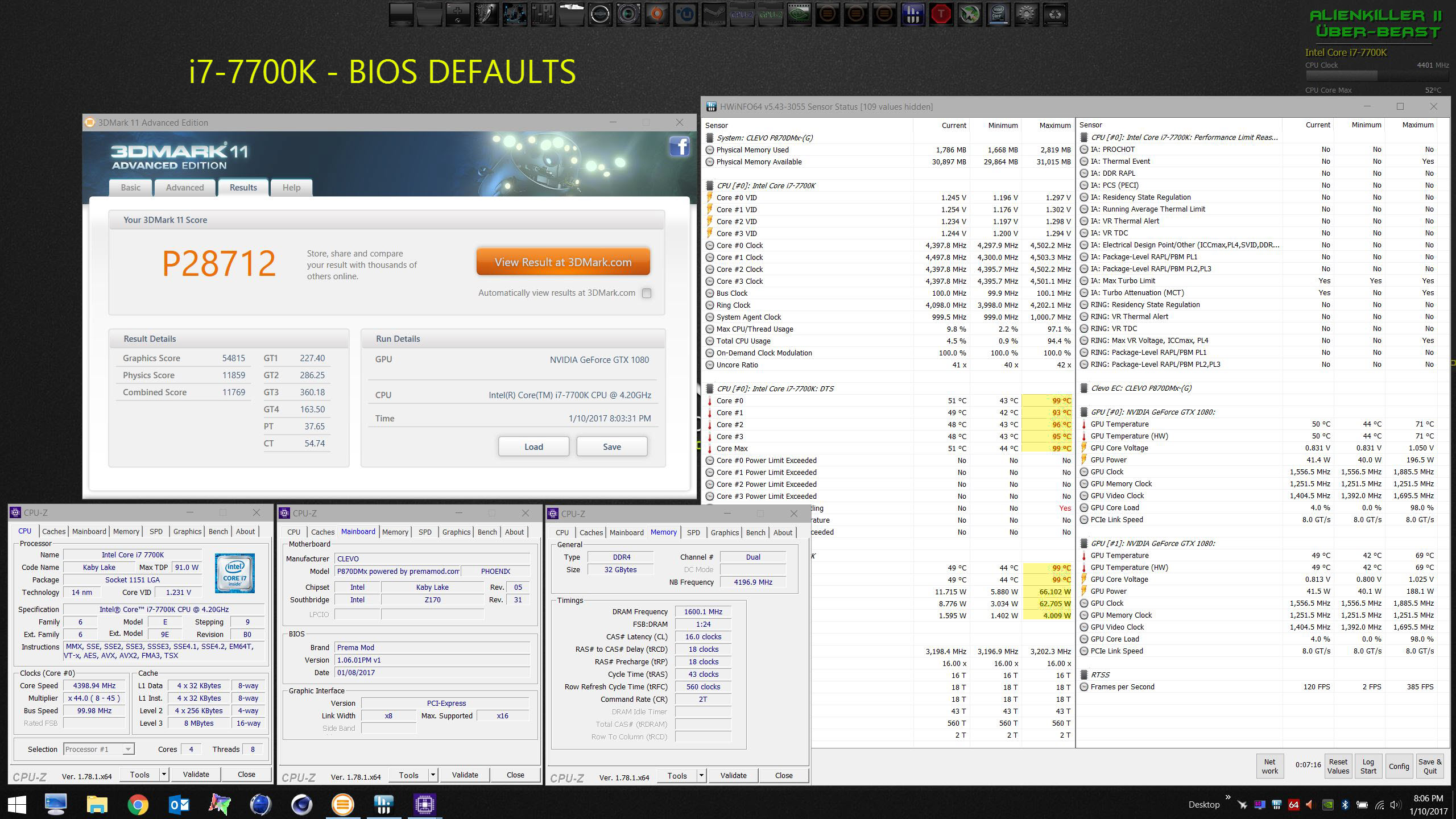Expand the Processor #1 selection dropdown
This screenshot has width=1456, height=819.
[129, 749]
